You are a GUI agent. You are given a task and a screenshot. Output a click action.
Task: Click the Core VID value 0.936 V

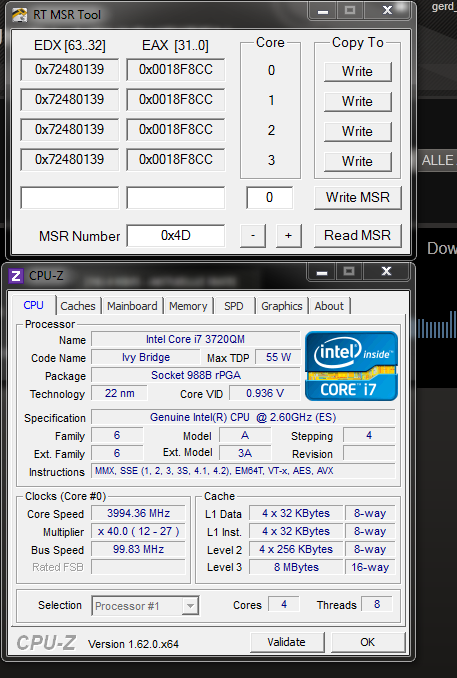(x=265, y=393)
